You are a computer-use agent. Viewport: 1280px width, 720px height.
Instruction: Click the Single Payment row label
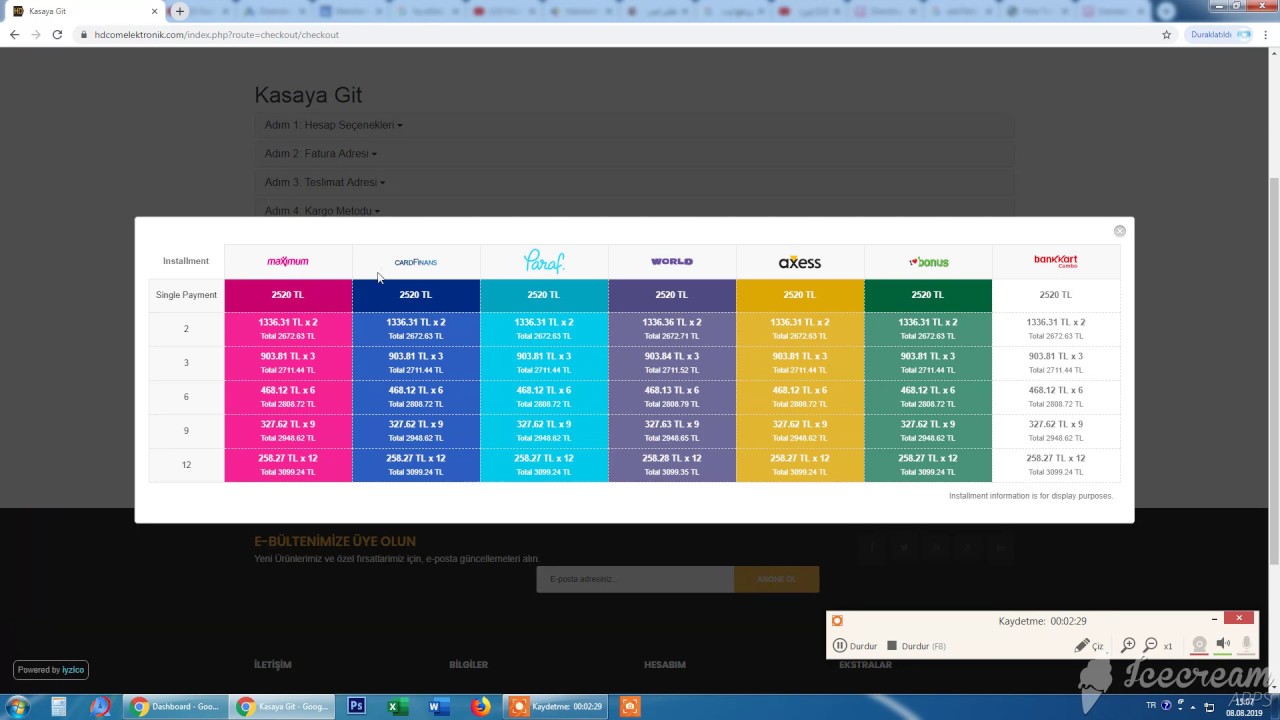tap(186, 295)
